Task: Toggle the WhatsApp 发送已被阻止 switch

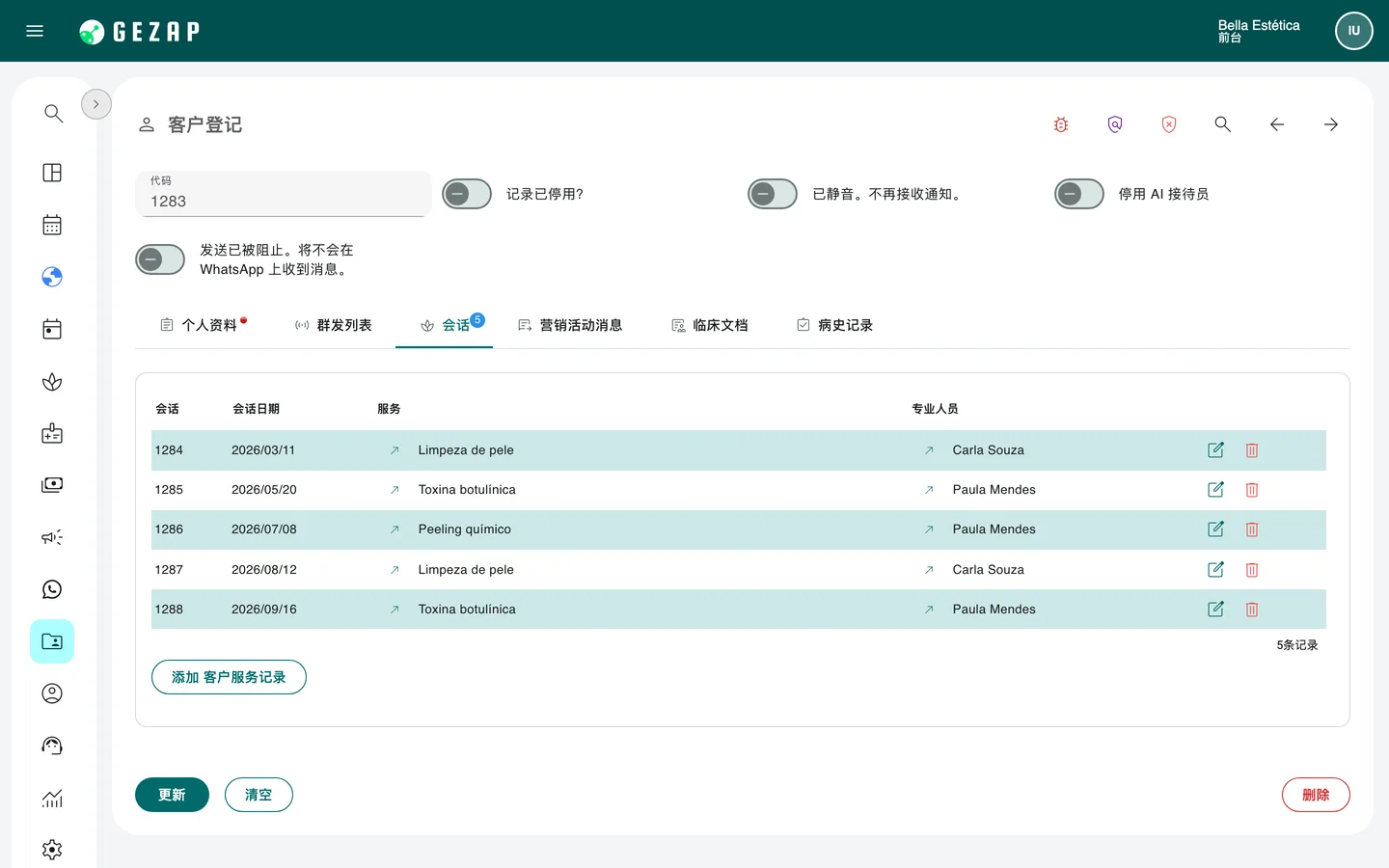Action: [160, 259]
